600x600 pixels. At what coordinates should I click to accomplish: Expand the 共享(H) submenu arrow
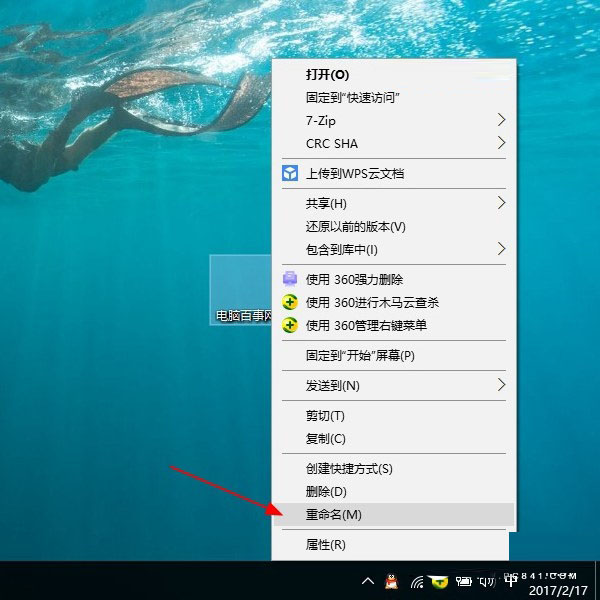coord(501,202)
